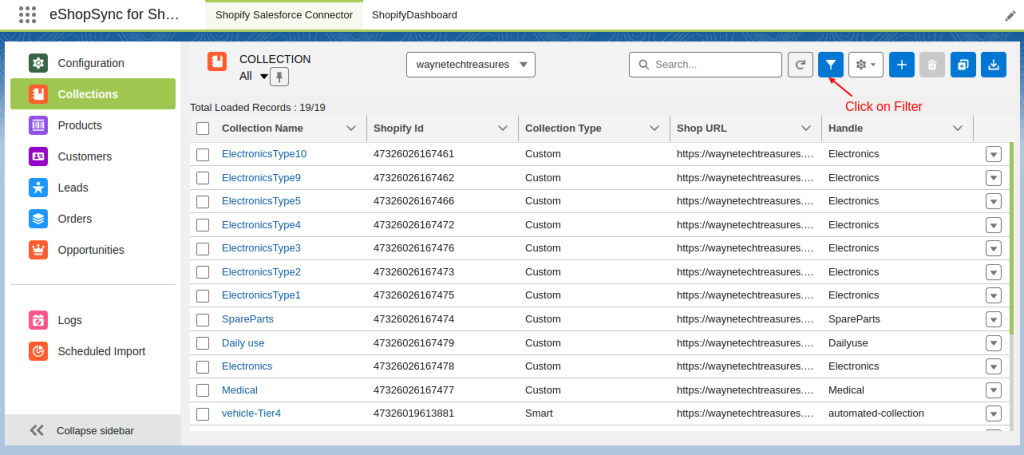Open the Medical collection link
Image resolution: width=1024 pixels, height=455 pixels.
click(x=240, y=390)
